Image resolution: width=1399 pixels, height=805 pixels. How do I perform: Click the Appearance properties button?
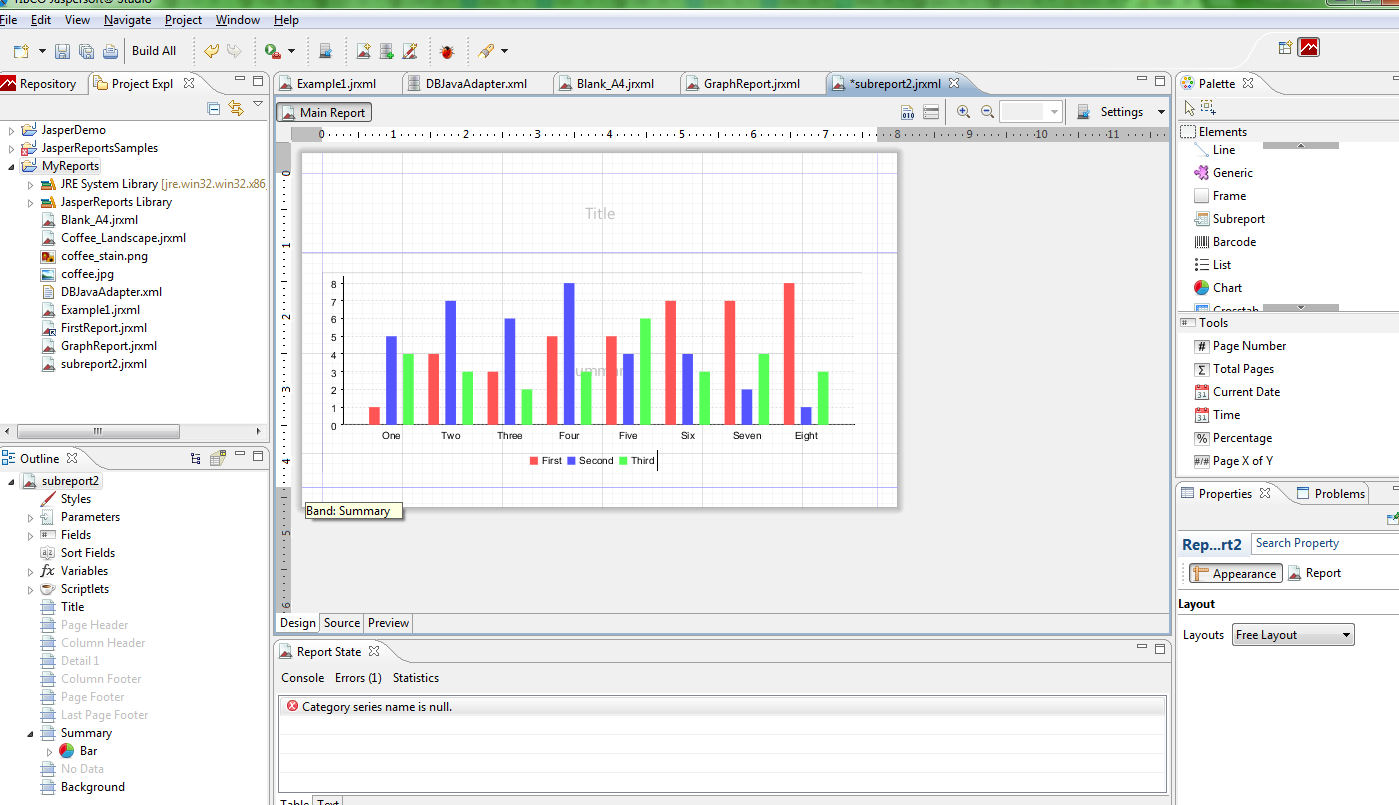coord(1234,574)
